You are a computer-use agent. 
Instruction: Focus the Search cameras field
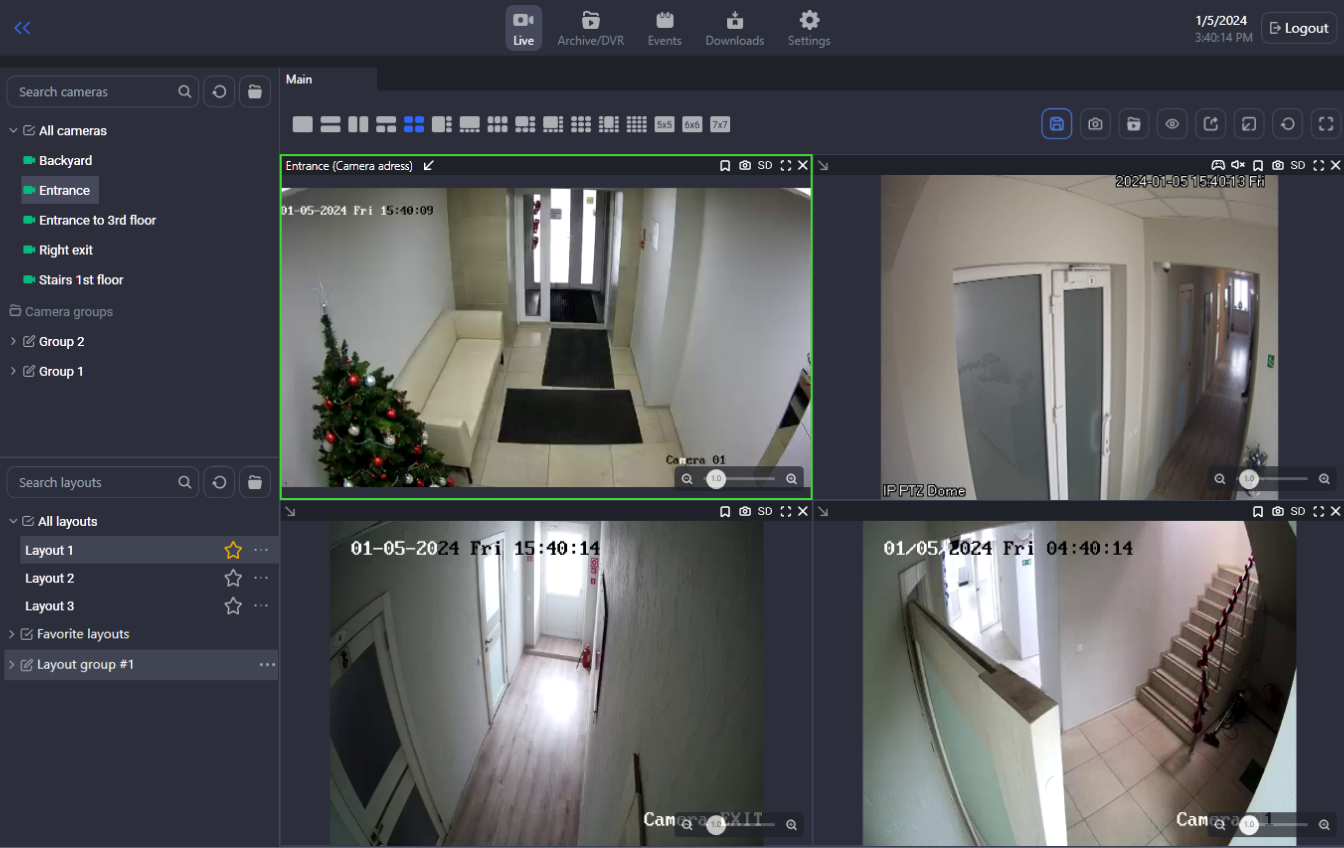(x=103, y=91)
